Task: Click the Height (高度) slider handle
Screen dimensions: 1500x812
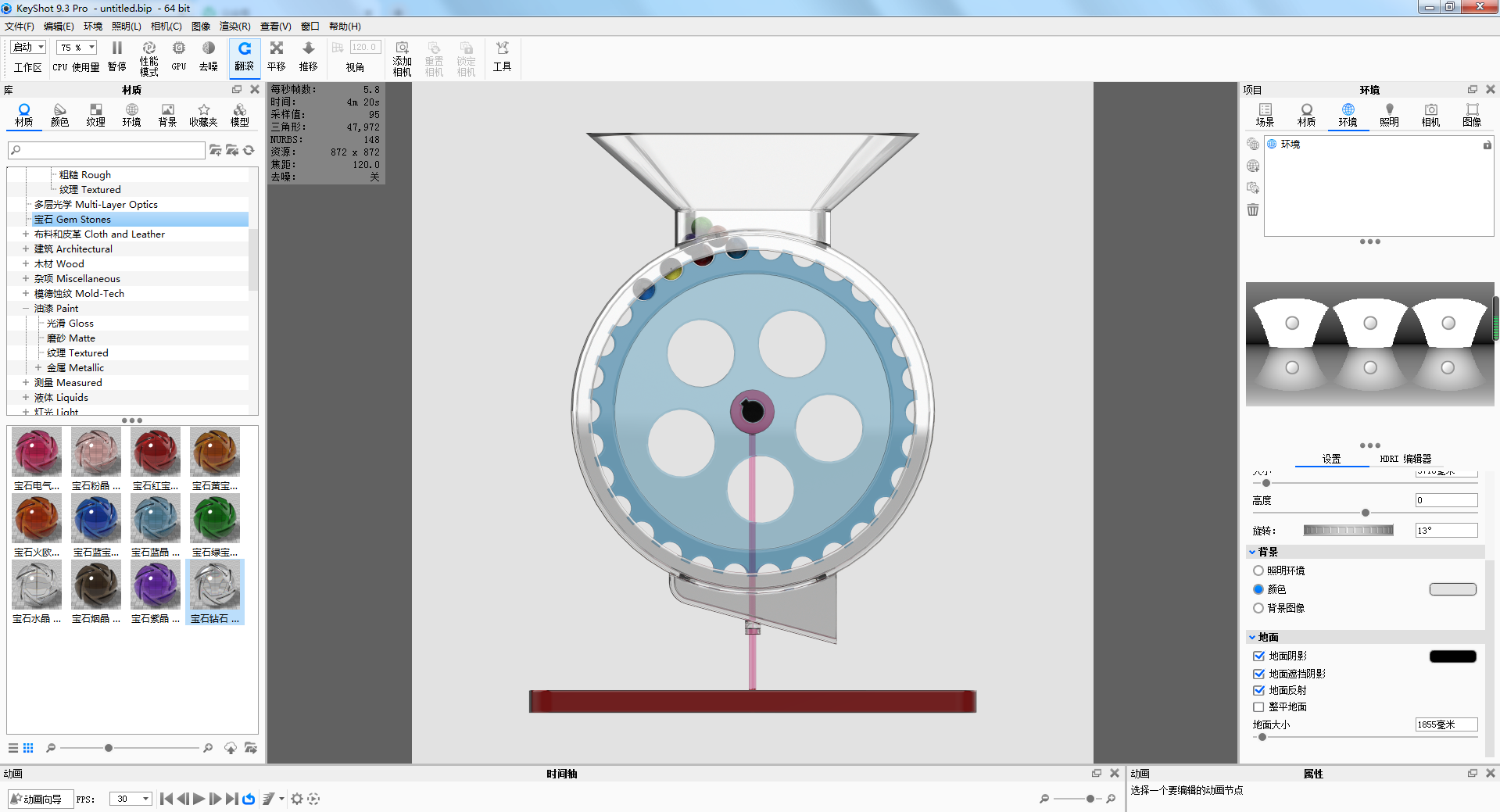Action: click(1366, 513)
